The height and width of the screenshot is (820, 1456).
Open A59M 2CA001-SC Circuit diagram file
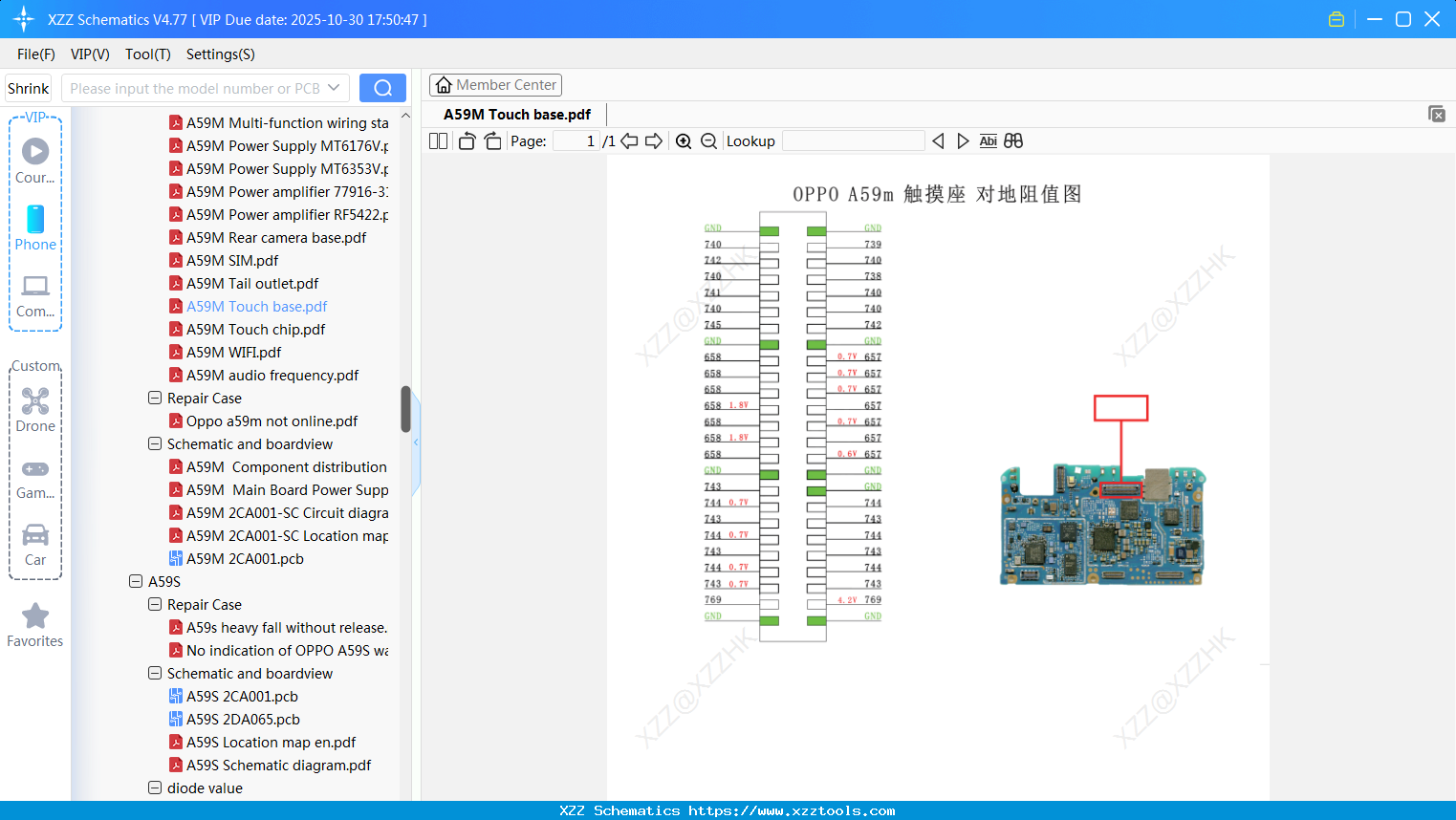278,513
